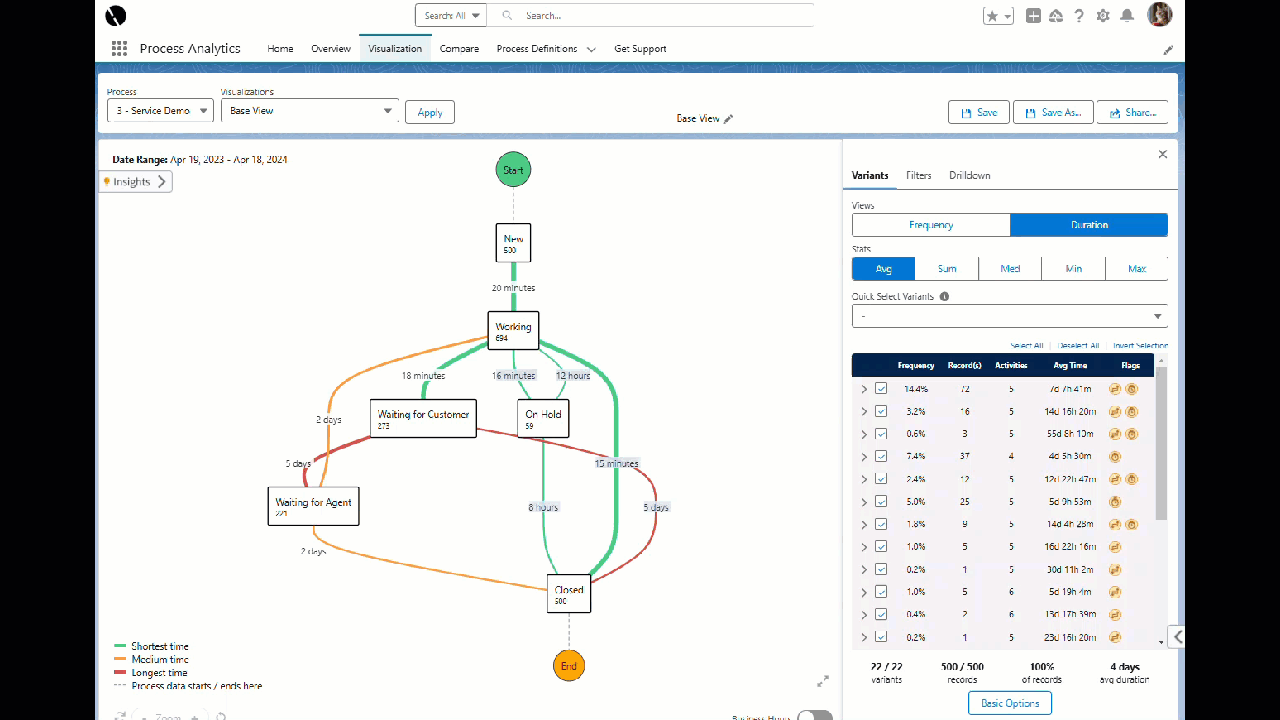
Task: Uncheck the 5.0% variant checkbox
Action: pyautogui.click(x=881, y=501)
